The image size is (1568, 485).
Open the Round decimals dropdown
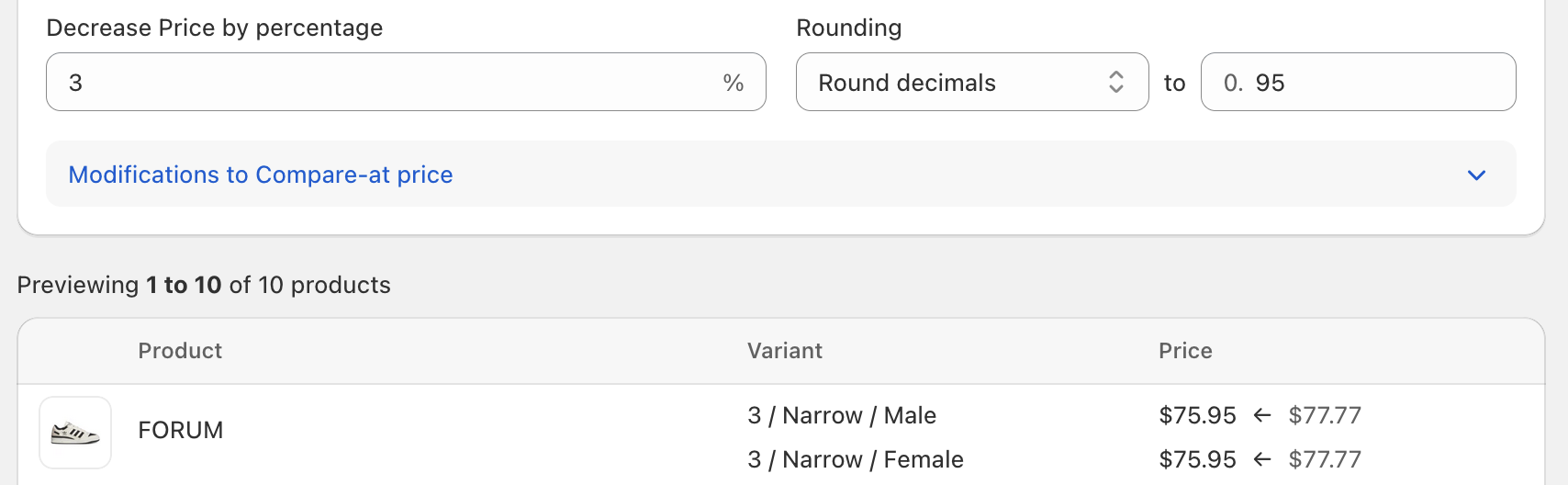coord(971,83)
